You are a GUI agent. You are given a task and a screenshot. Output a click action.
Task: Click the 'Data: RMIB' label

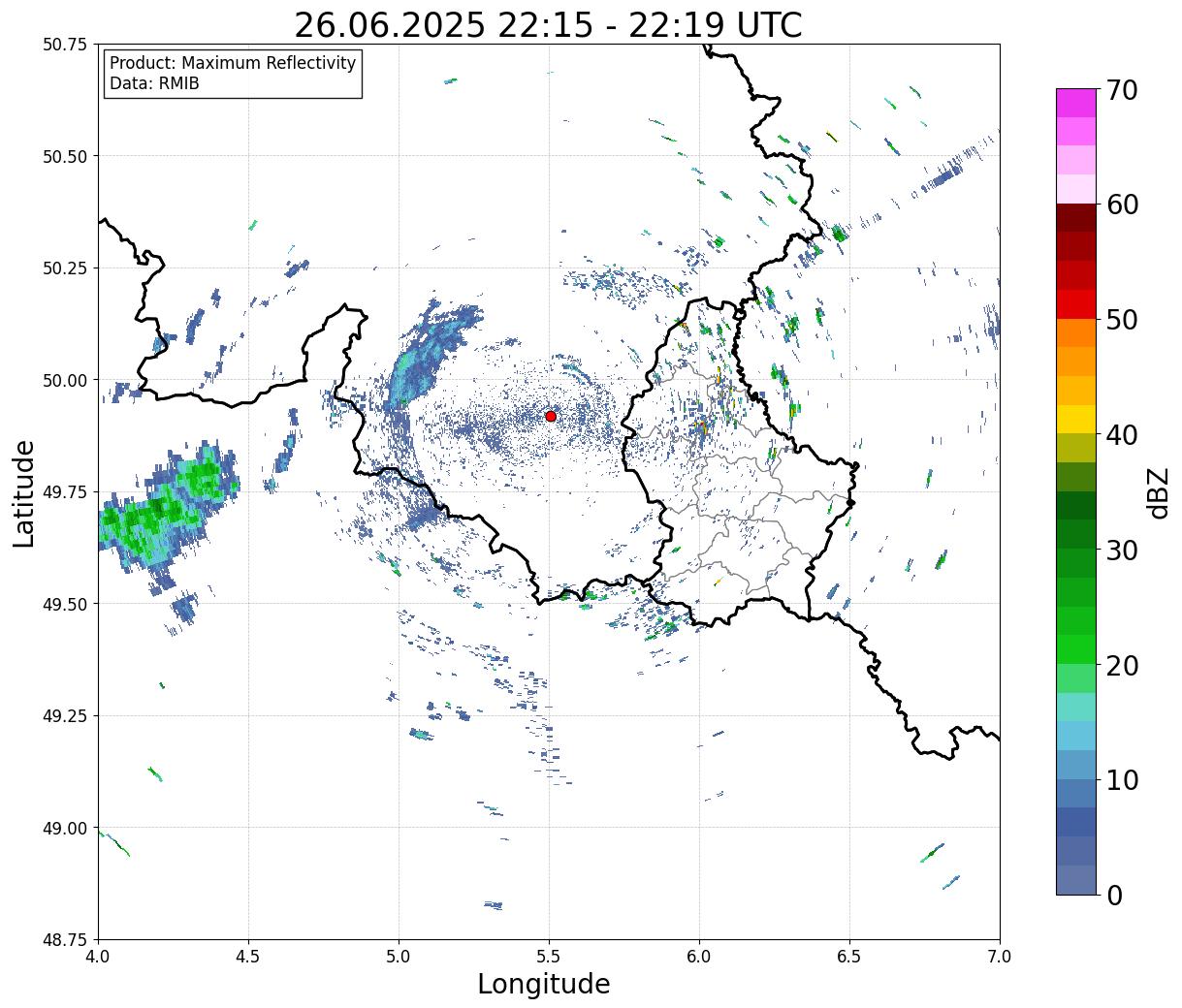pyautogui.click(x=154, y=83)
